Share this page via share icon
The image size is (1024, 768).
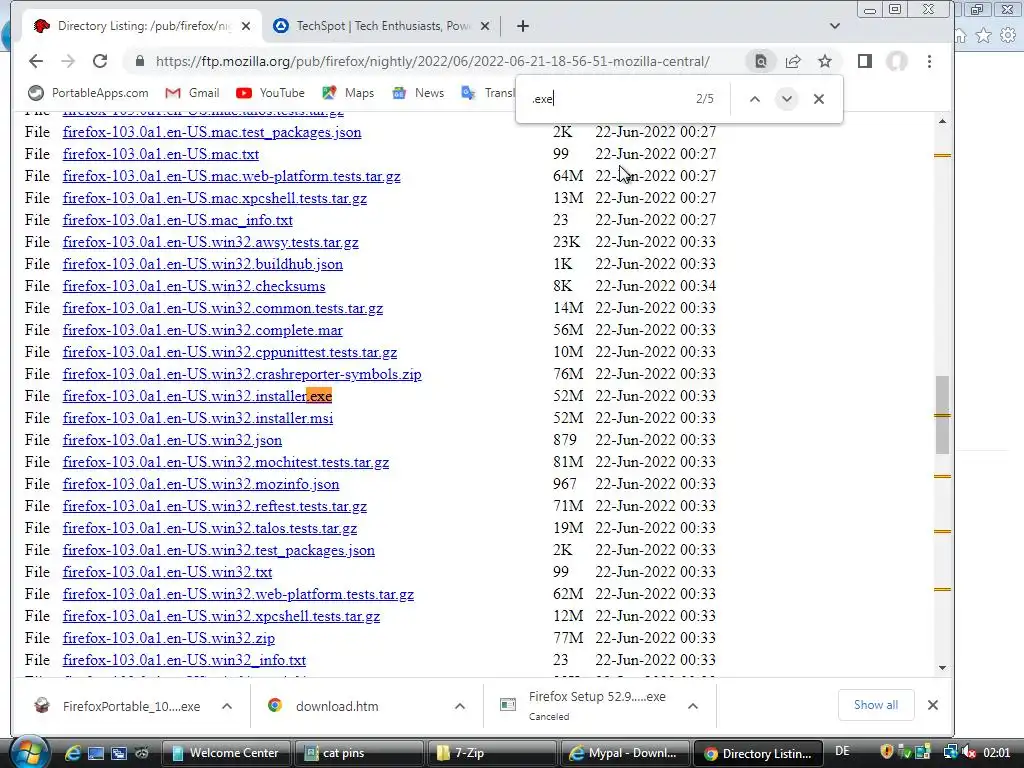(793, 61)
